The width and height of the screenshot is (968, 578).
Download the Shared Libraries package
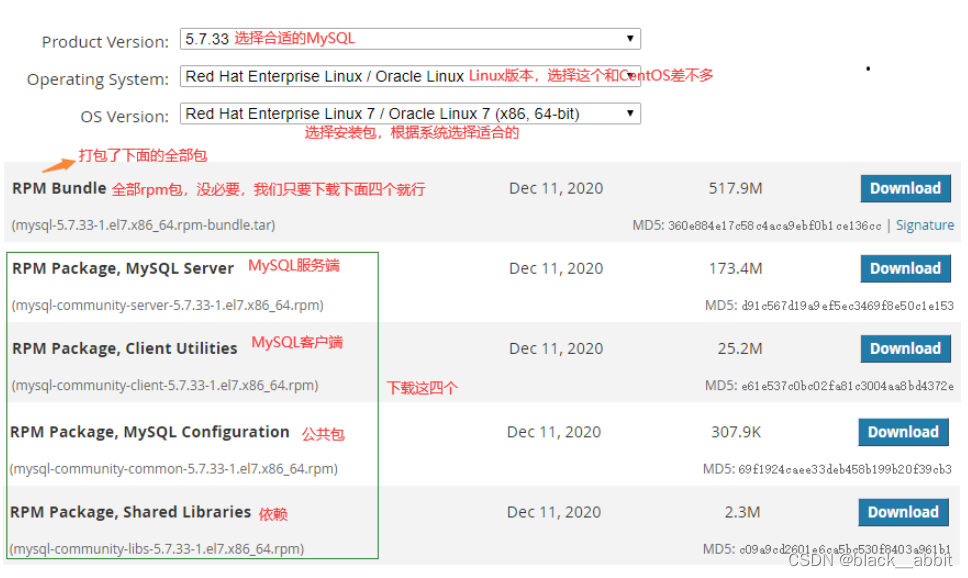[902, 511]
